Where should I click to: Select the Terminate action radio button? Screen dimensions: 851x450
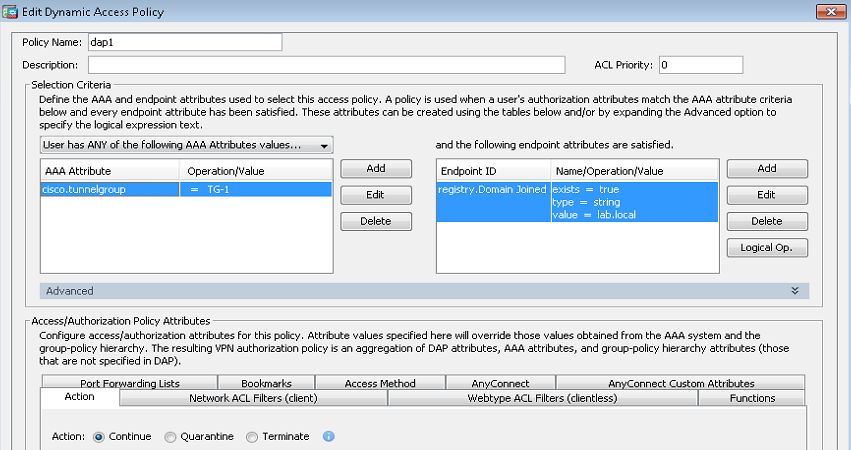pyautogui.click(x=252, y=437)
